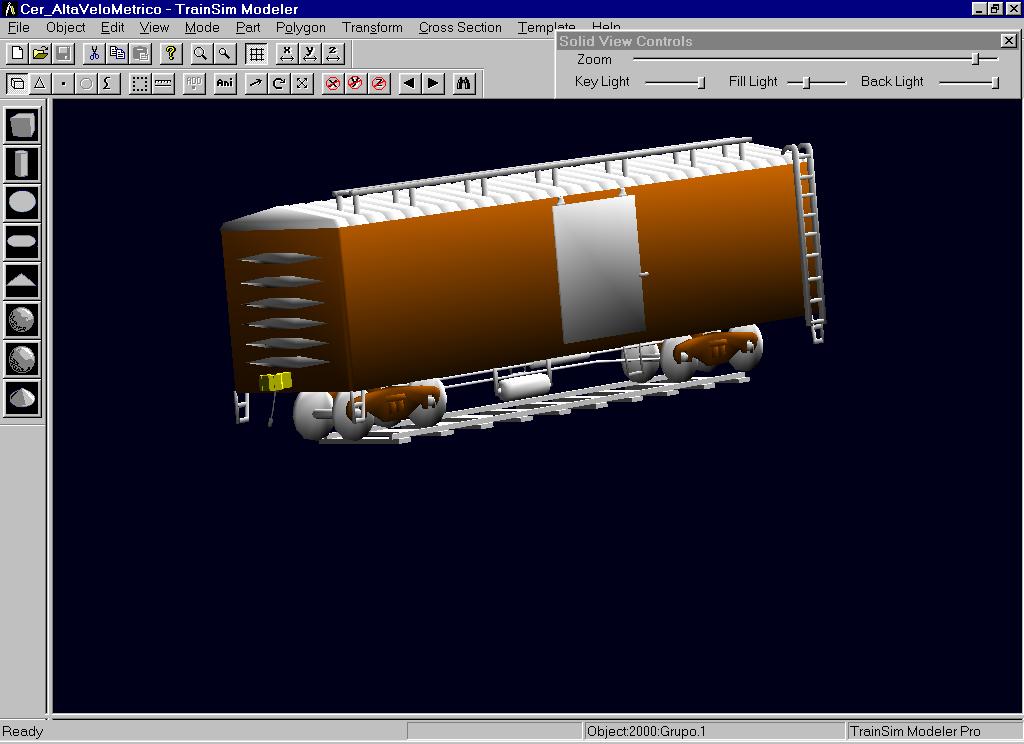
Task: Open the File menu
Action: coord(18,27)
